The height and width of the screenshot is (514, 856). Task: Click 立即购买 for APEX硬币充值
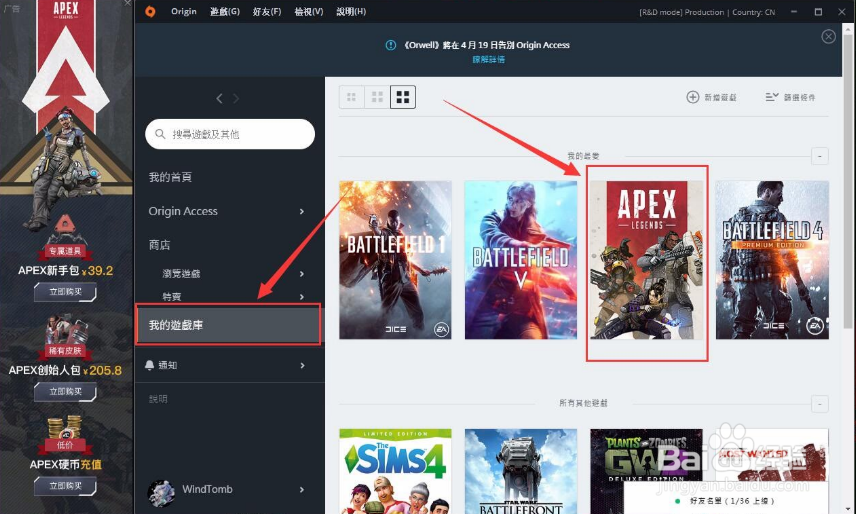pos(65,486)
